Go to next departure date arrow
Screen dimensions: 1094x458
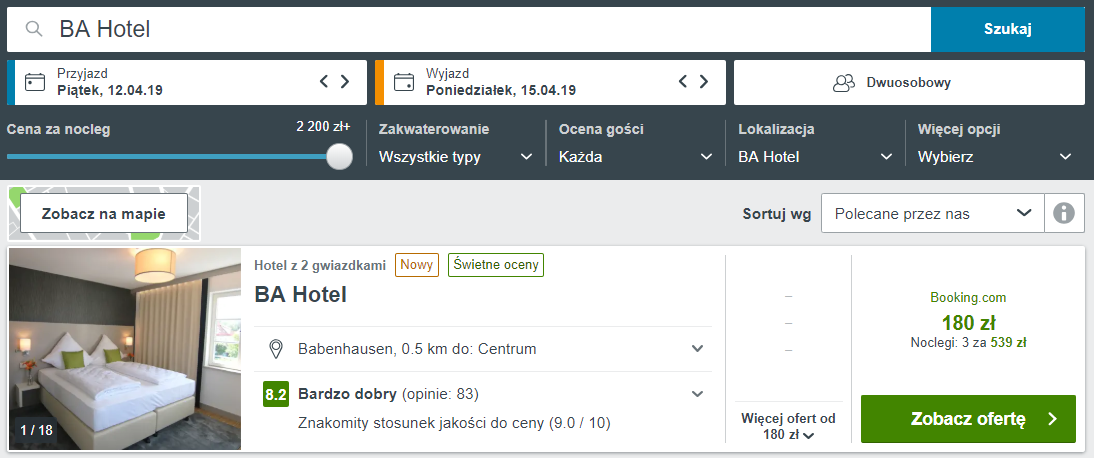coord(703,82)
